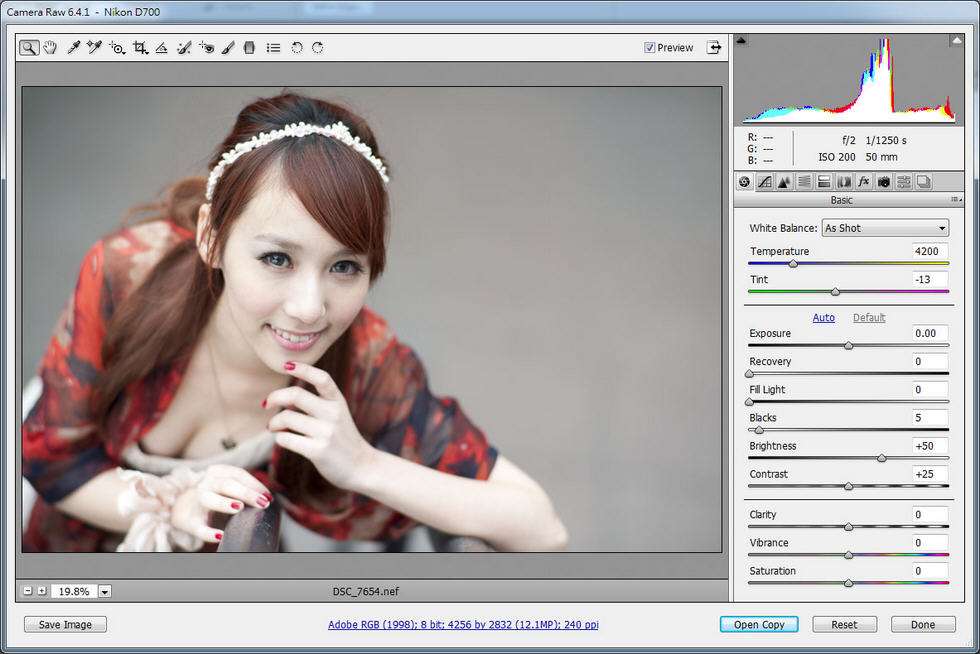The height and width of the screenshot is (654, 980).
Task: Apply Auto tone adjustments
Action: pos(824,318)
